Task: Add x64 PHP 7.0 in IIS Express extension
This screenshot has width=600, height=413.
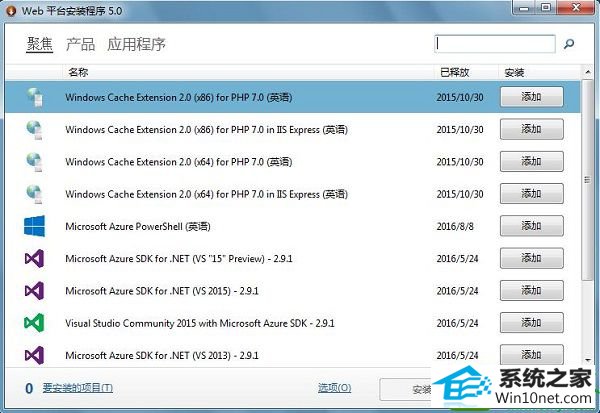Action: [532, 194]
